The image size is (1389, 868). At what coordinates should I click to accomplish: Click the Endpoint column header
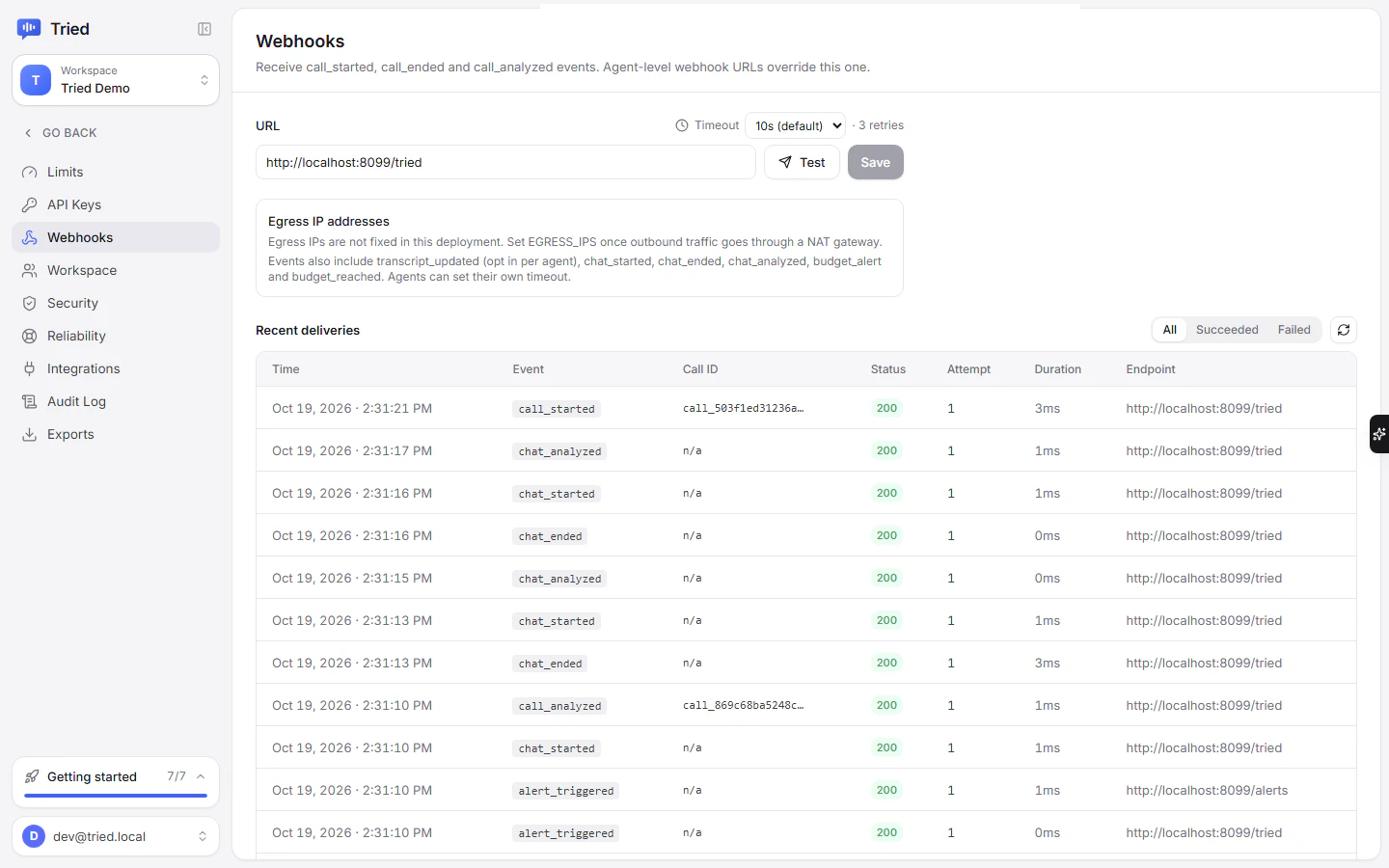tap(1151, 369)
